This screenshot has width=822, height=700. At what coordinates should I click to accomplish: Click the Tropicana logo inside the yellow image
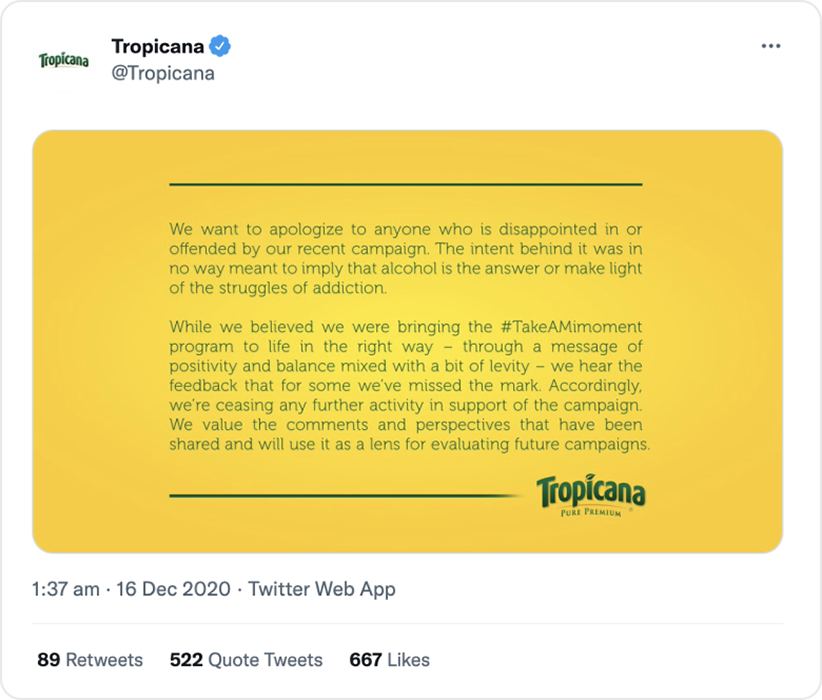pyautogui.click(x=590, y=492)
